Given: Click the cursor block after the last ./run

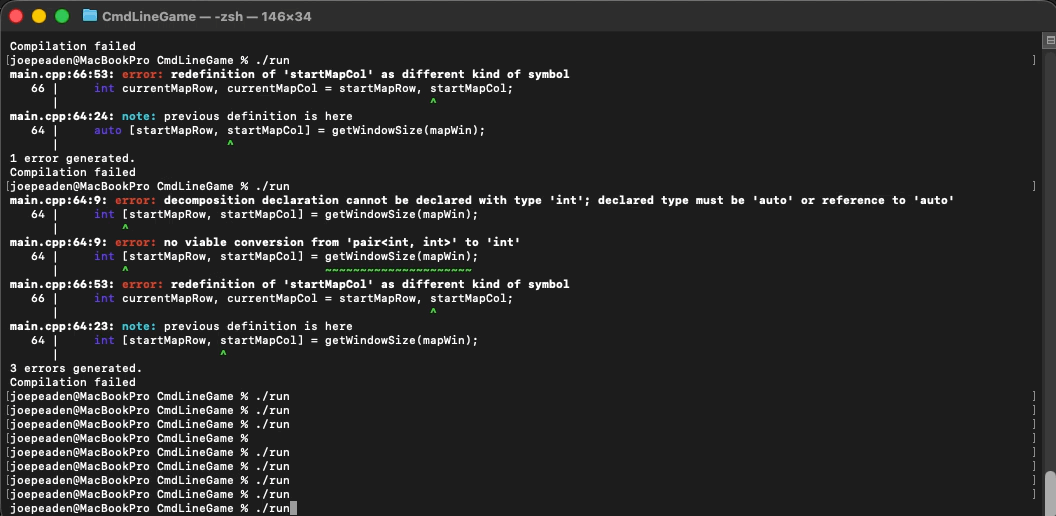Looking at the screenshot, I should click(294, 508).
